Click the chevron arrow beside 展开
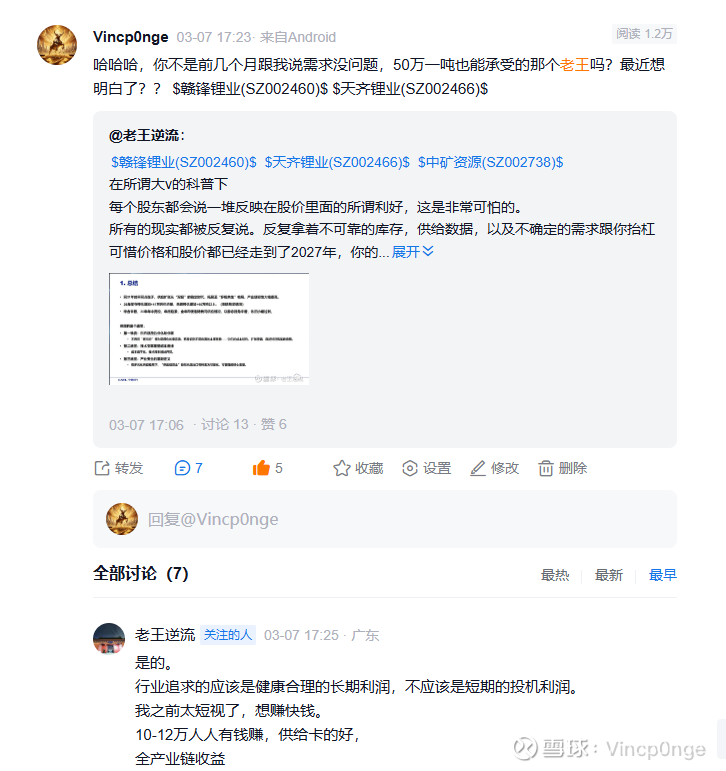Image resolution: width=726 pixels, height=771 pixels. pos(428,251)
